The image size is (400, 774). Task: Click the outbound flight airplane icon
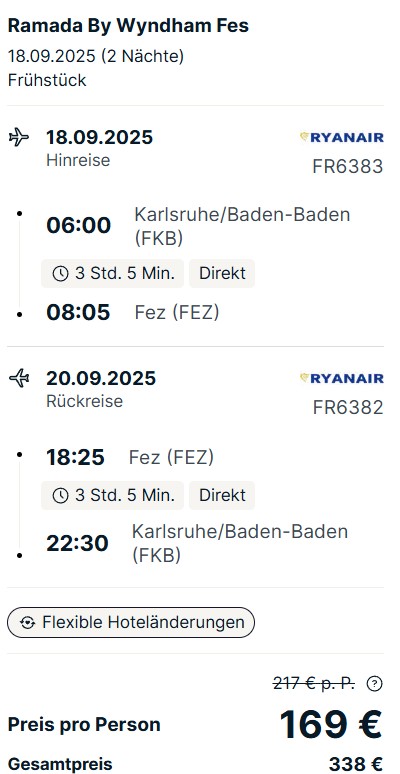19,137
